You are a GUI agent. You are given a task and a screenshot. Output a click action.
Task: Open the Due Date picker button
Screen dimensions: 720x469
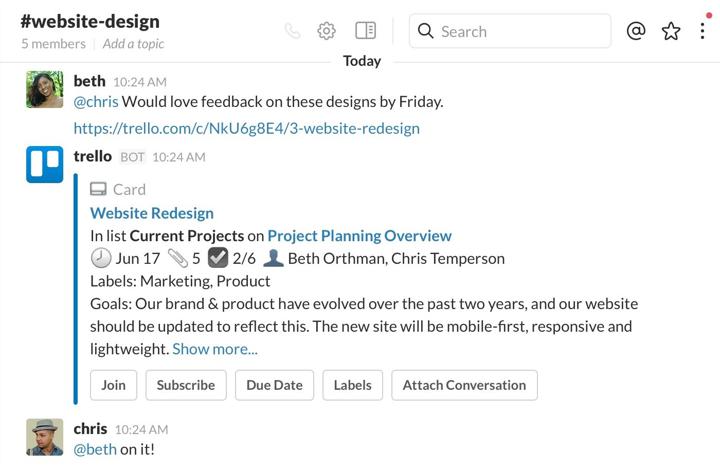(x=275, y=385)
